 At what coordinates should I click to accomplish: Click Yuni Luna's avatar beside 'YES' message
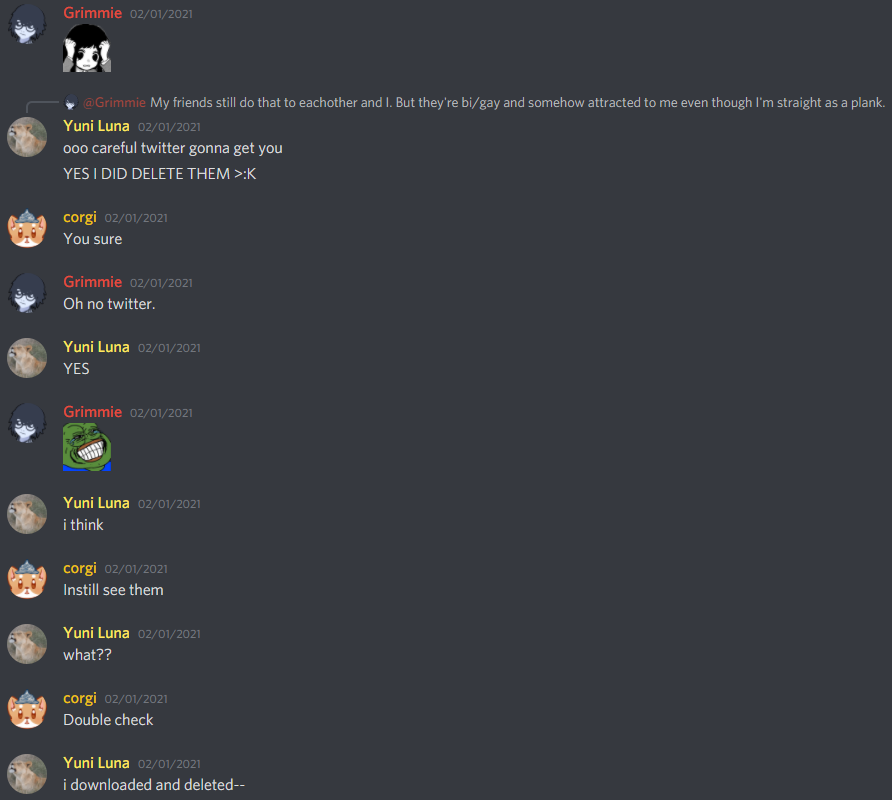click(27, 358)
